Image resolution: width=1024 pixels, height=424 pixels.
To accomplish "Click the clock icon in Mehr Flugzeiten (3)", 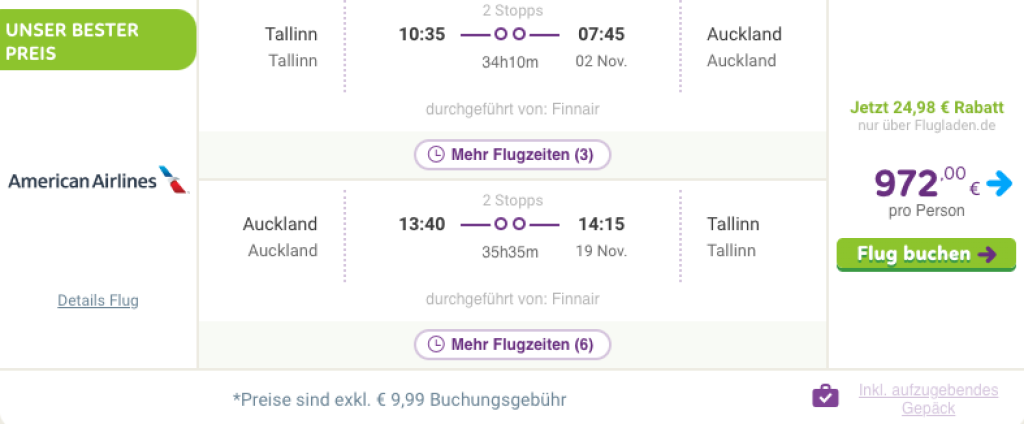I will [436, 155].
